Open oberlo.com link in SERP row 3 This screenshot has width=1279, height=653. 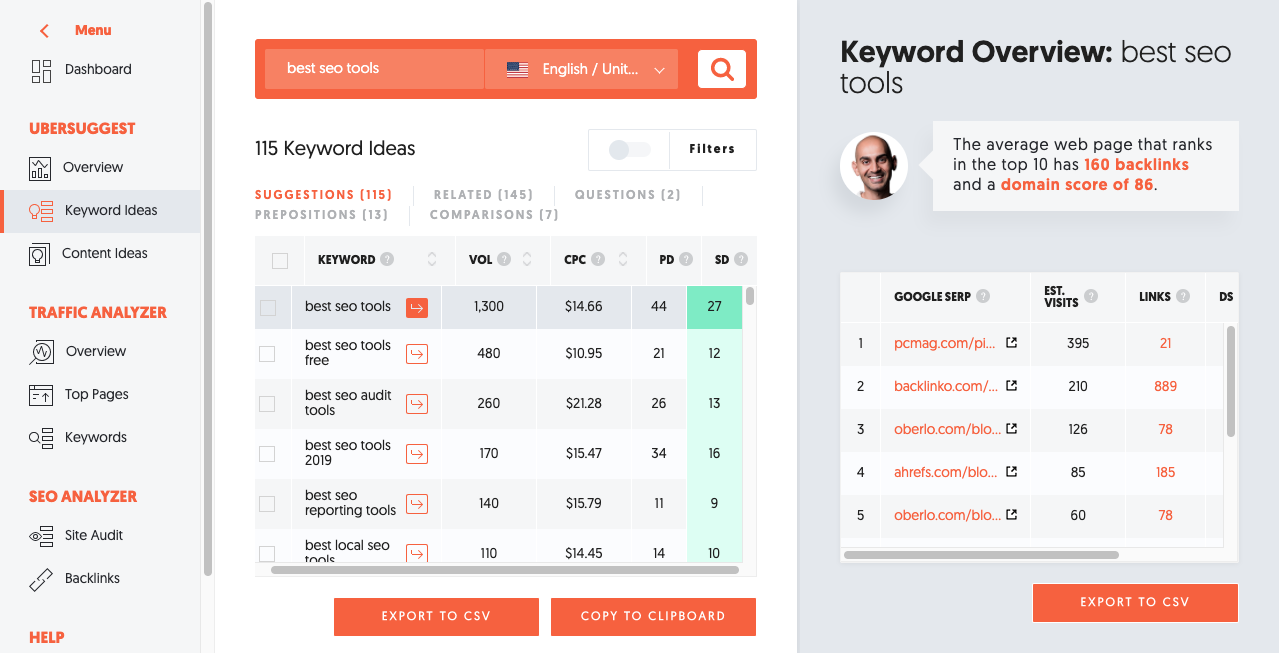point(947,429)
